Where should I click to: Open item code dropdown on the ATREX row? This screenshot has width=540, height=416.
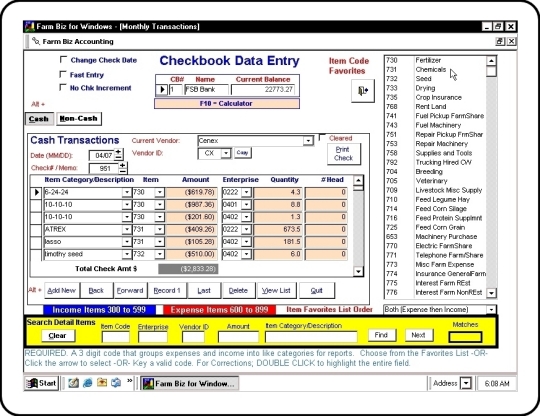[x=159, y=229]
